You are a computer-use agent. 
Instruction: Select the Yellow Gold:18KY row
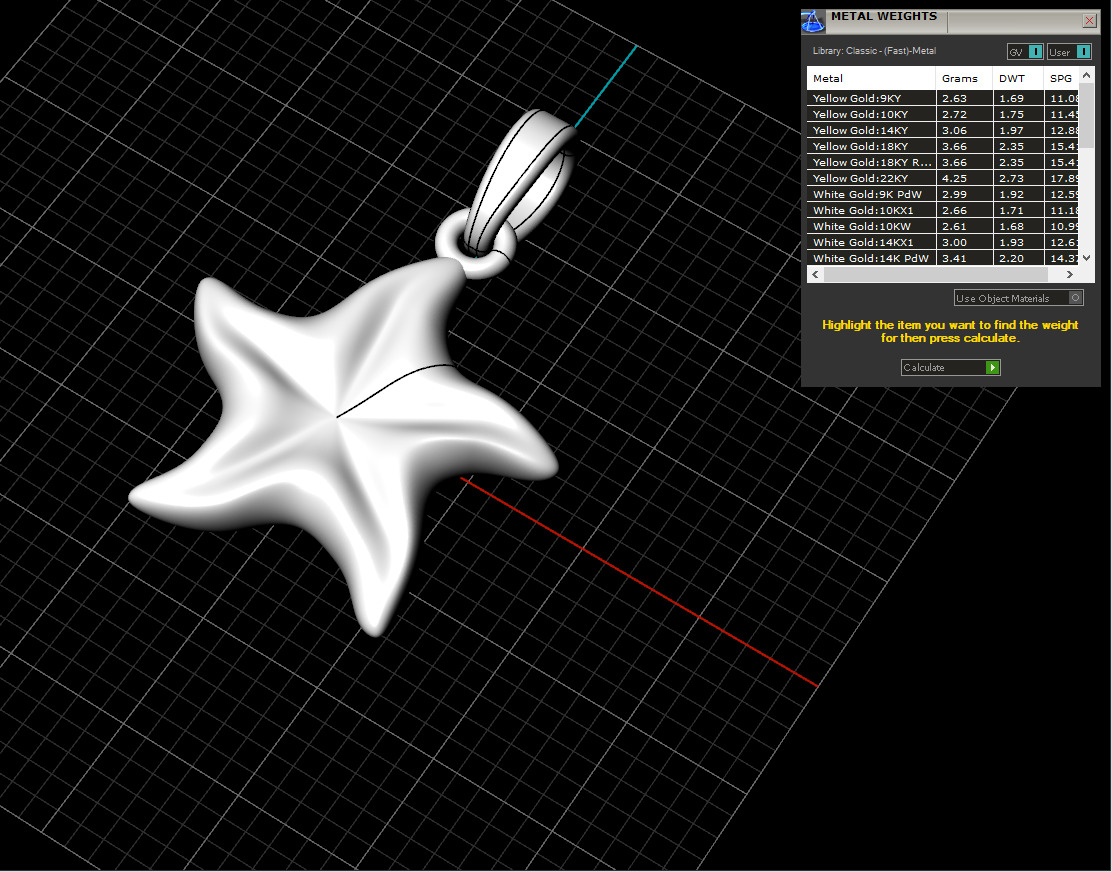(x=943, y=146)
